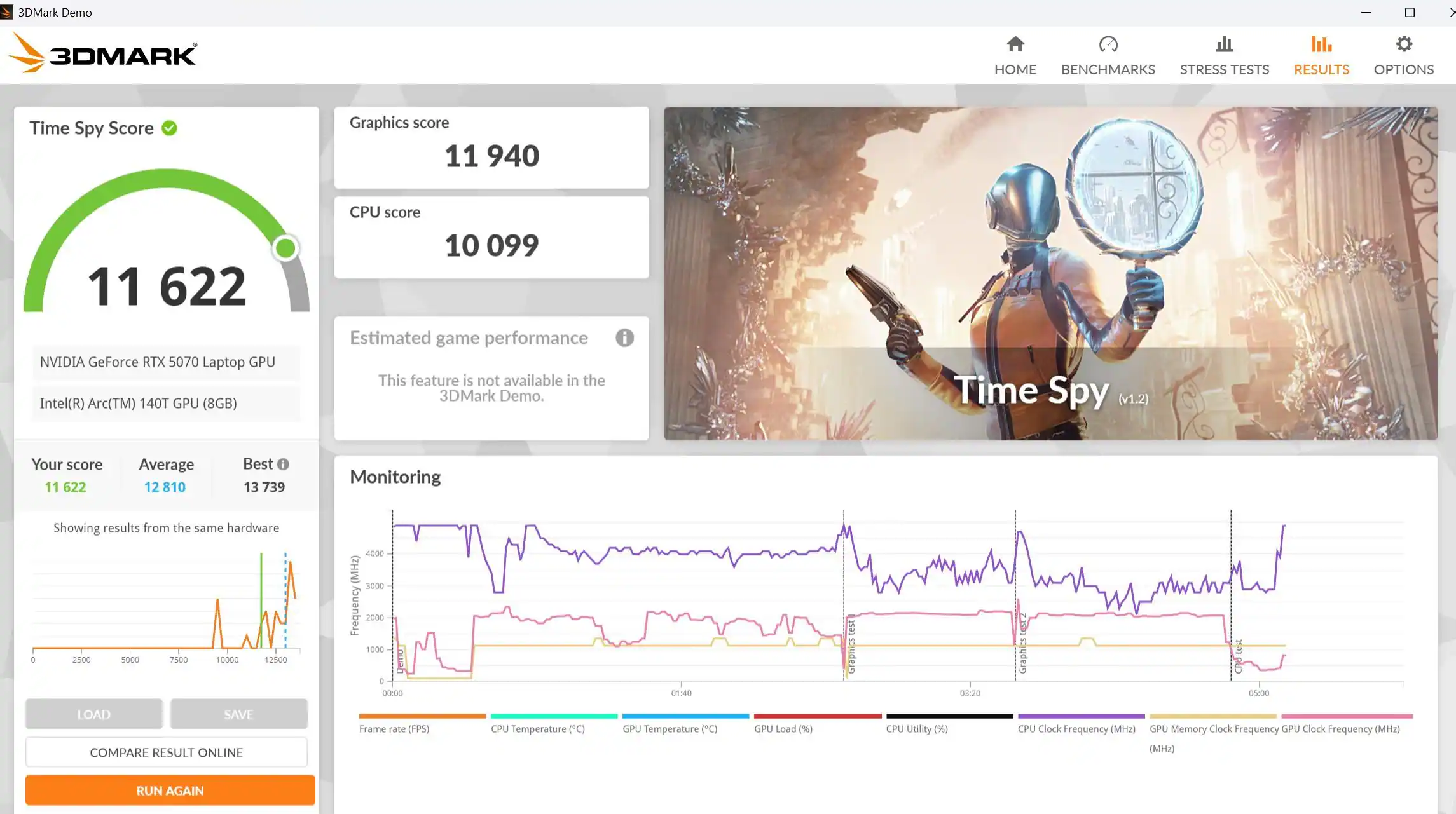Toggle CPU Clock Frequency legend series
This screenshot has height=814, width=1456.
click(x=1076, y=729)
